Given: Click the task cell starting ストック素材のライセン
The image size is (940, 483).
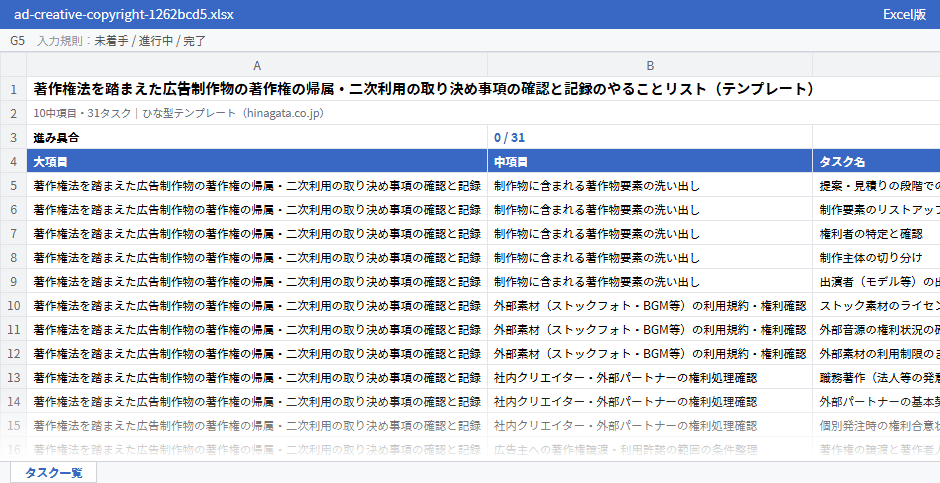Looking at the screenshot, I should click(x=876, y=305).
